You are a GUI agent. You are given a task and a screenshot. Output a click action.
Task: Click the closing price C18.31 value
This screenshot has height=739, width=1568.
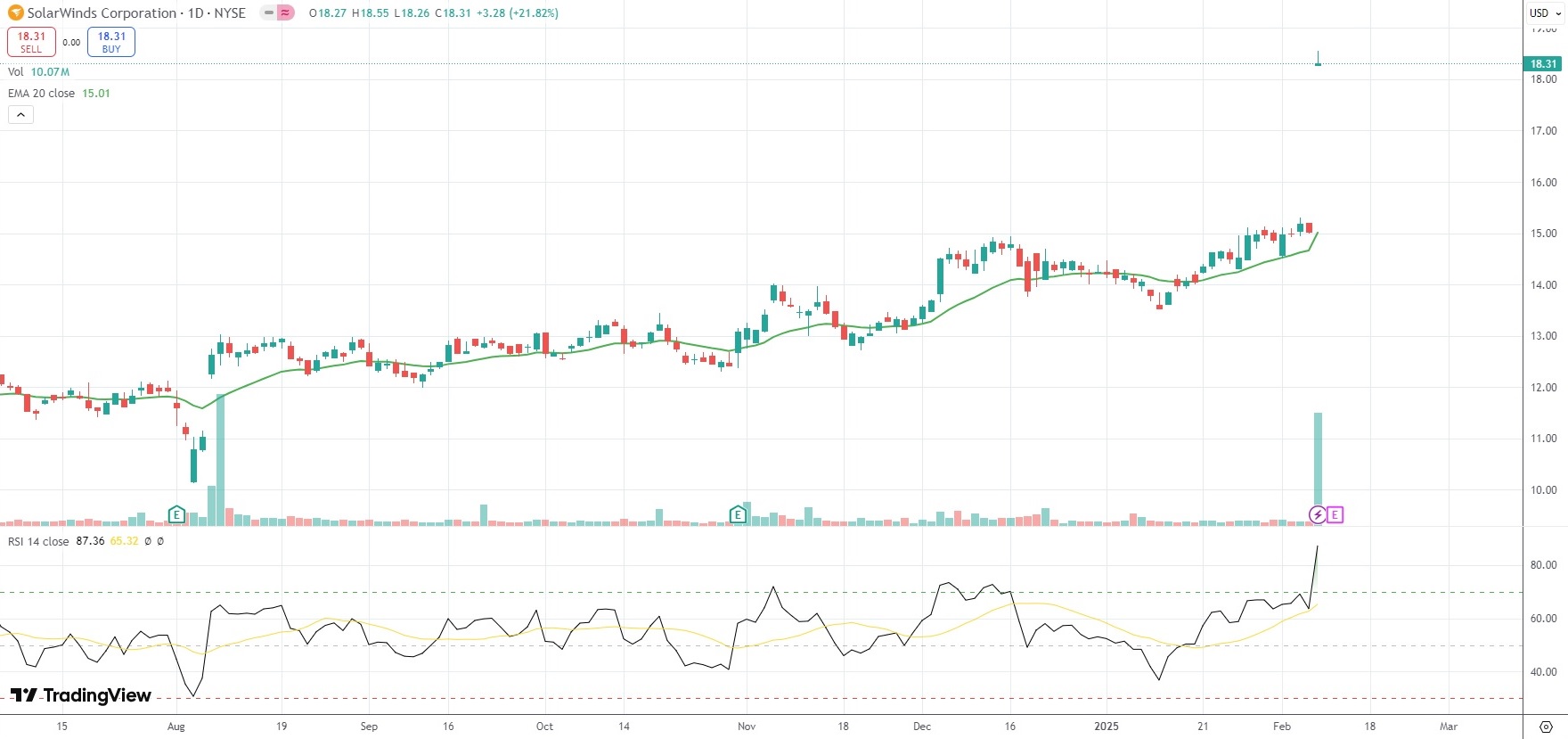453,12
